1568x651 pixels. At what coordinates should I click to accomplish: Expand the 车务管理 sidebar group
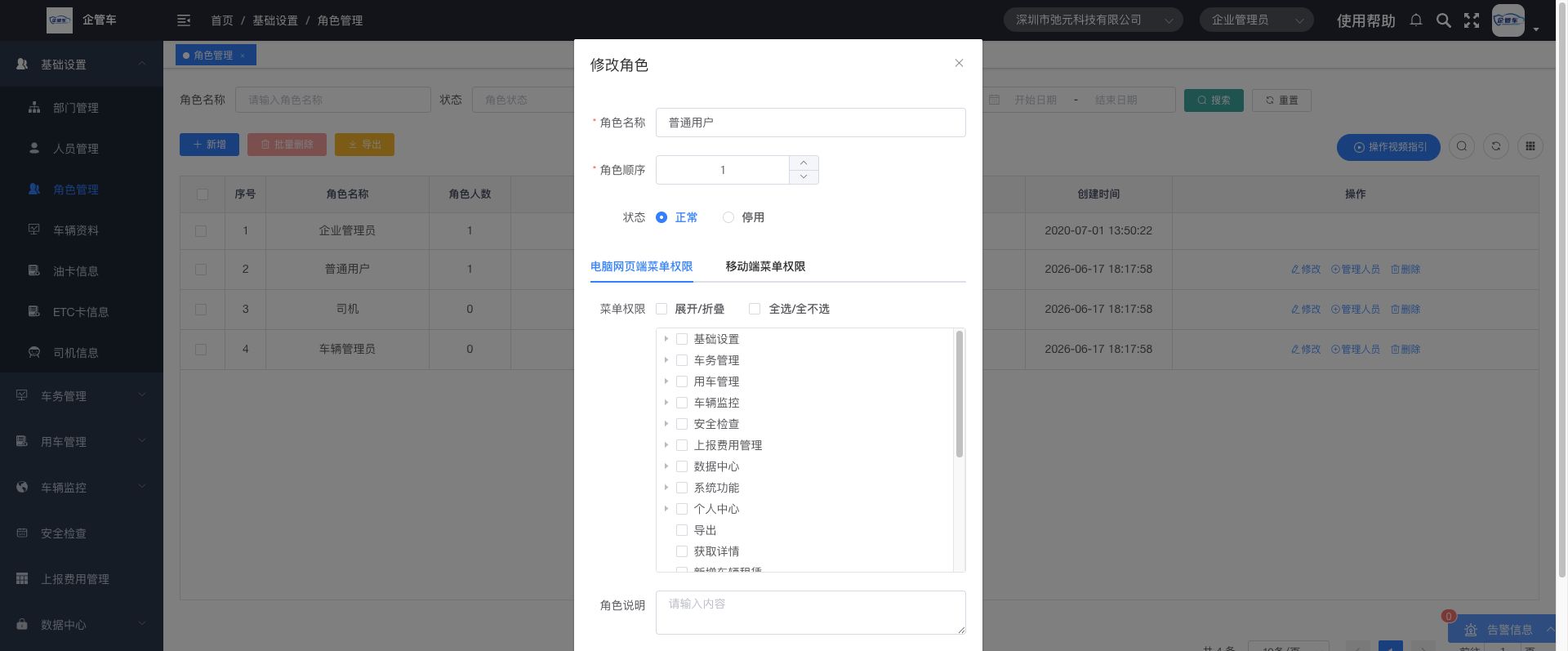[82, 395]
